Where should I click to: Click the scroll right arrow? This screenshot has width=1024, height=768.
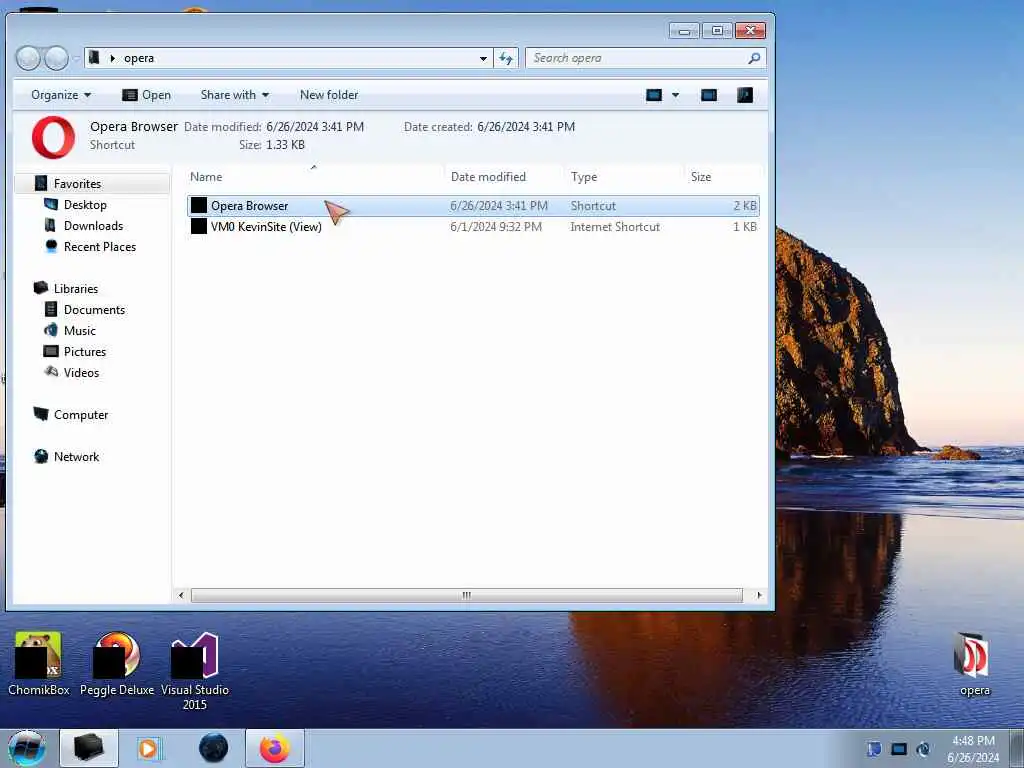coord(758,595)
